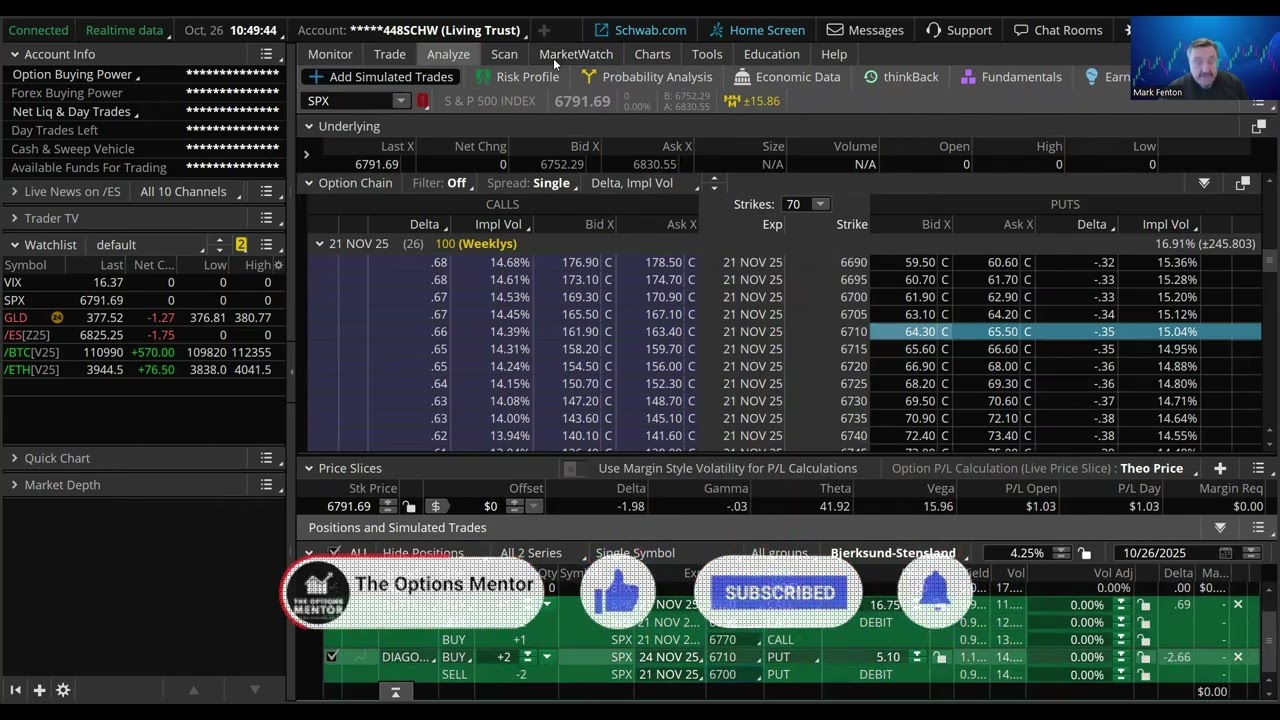
Task: Uncheck the DIAGO... simulated trade row
Action: 332,657
